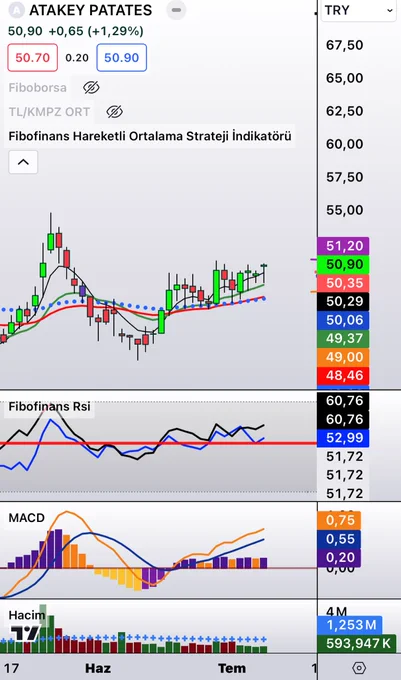Click the Haz month label on time axis
This screenshot has width=401, height=680.
98,668
